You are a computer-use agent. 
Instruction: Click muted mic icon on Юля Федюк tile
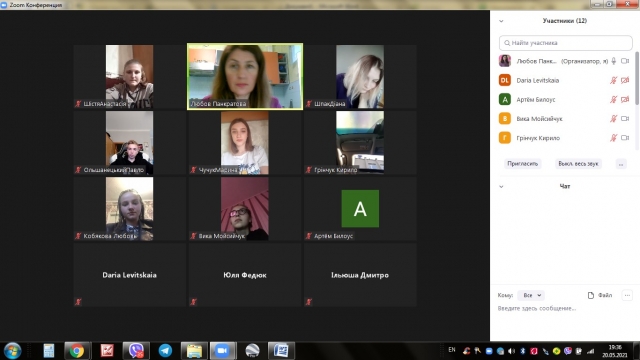(x=194, y=302)
